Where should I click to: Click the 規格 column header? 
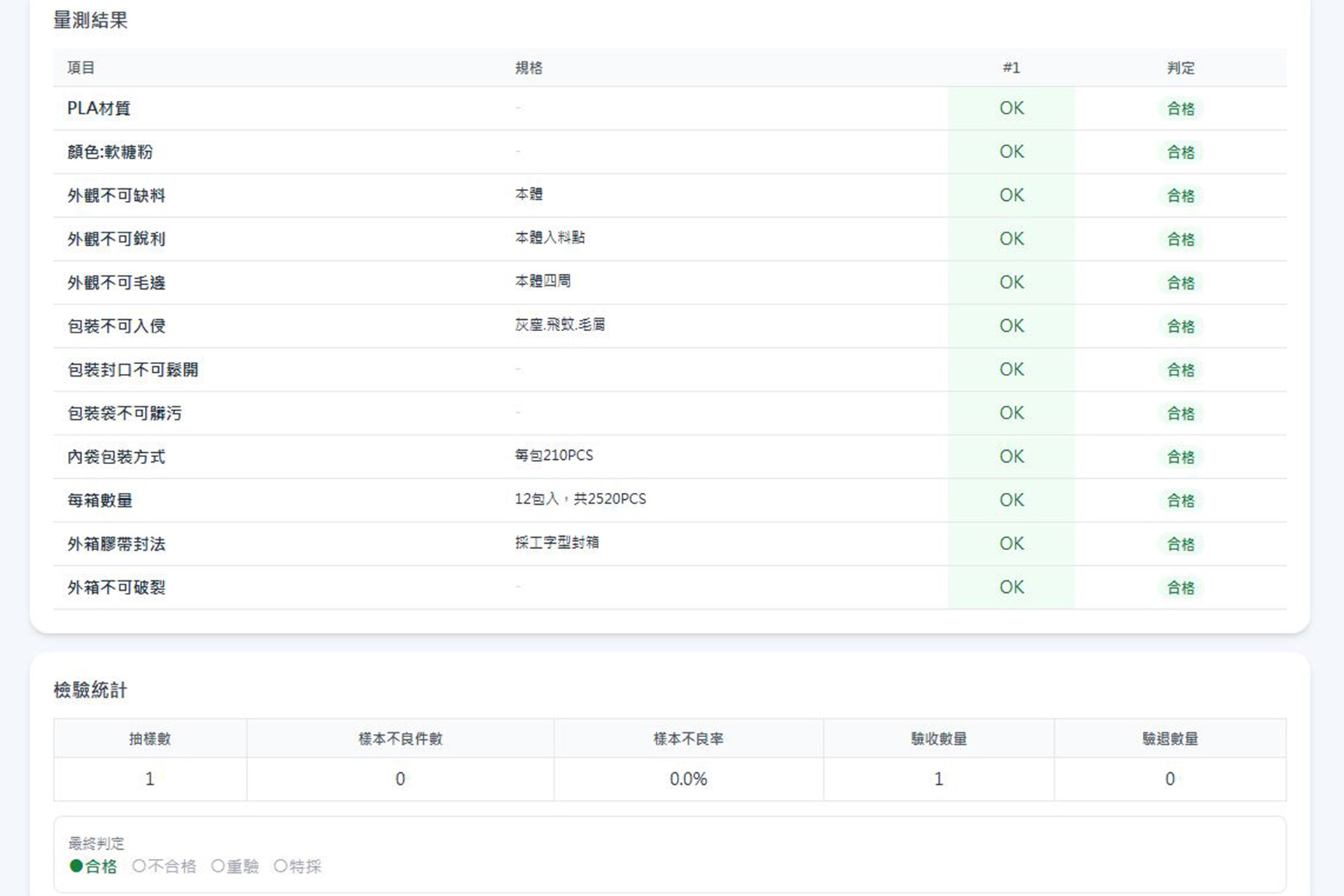[x=529, y=68]
